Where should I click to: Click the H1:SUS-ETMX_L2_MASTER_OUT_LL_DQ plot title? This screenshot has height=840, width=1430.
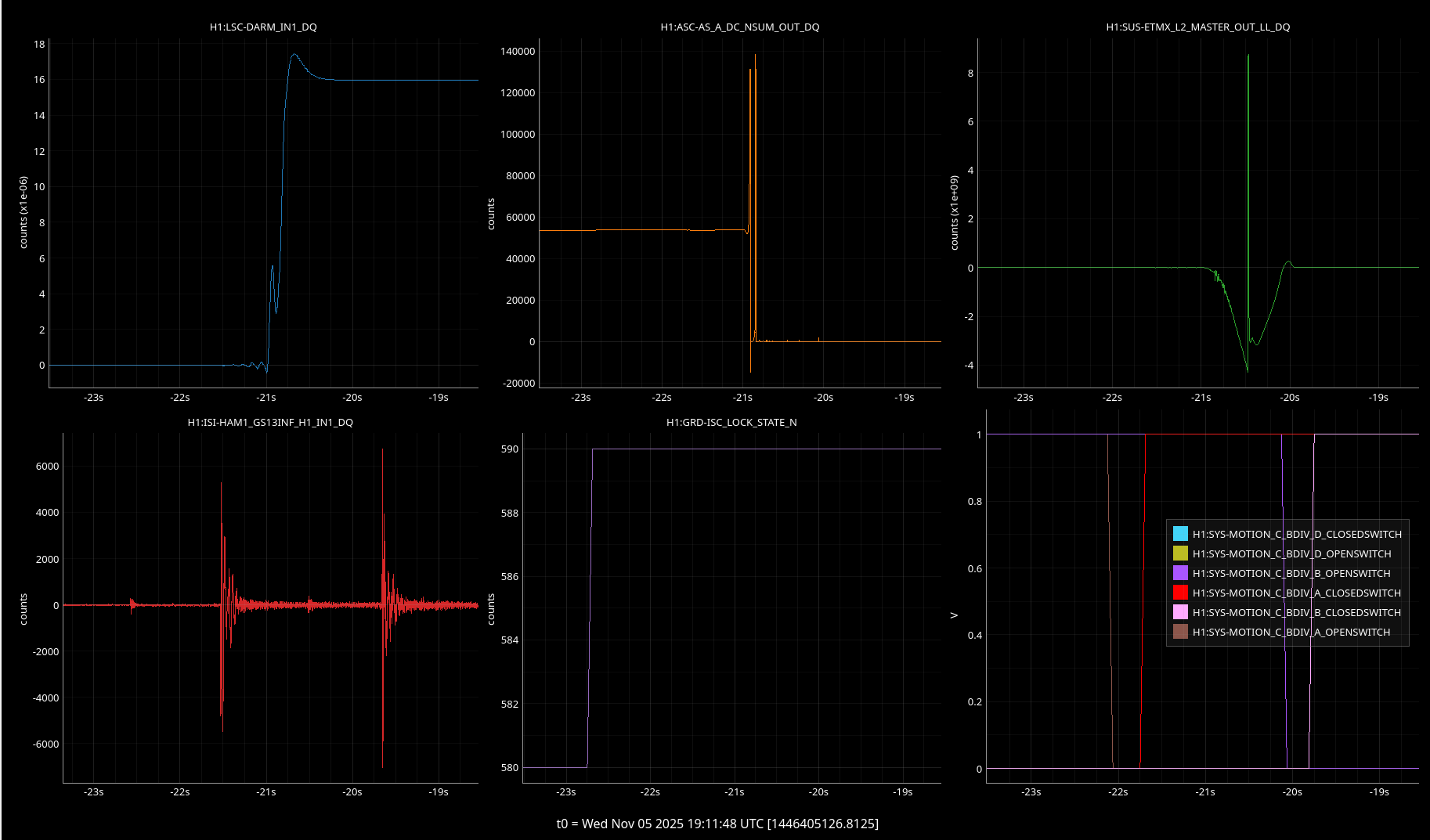pyautogui.click(x=1197, y=27)
